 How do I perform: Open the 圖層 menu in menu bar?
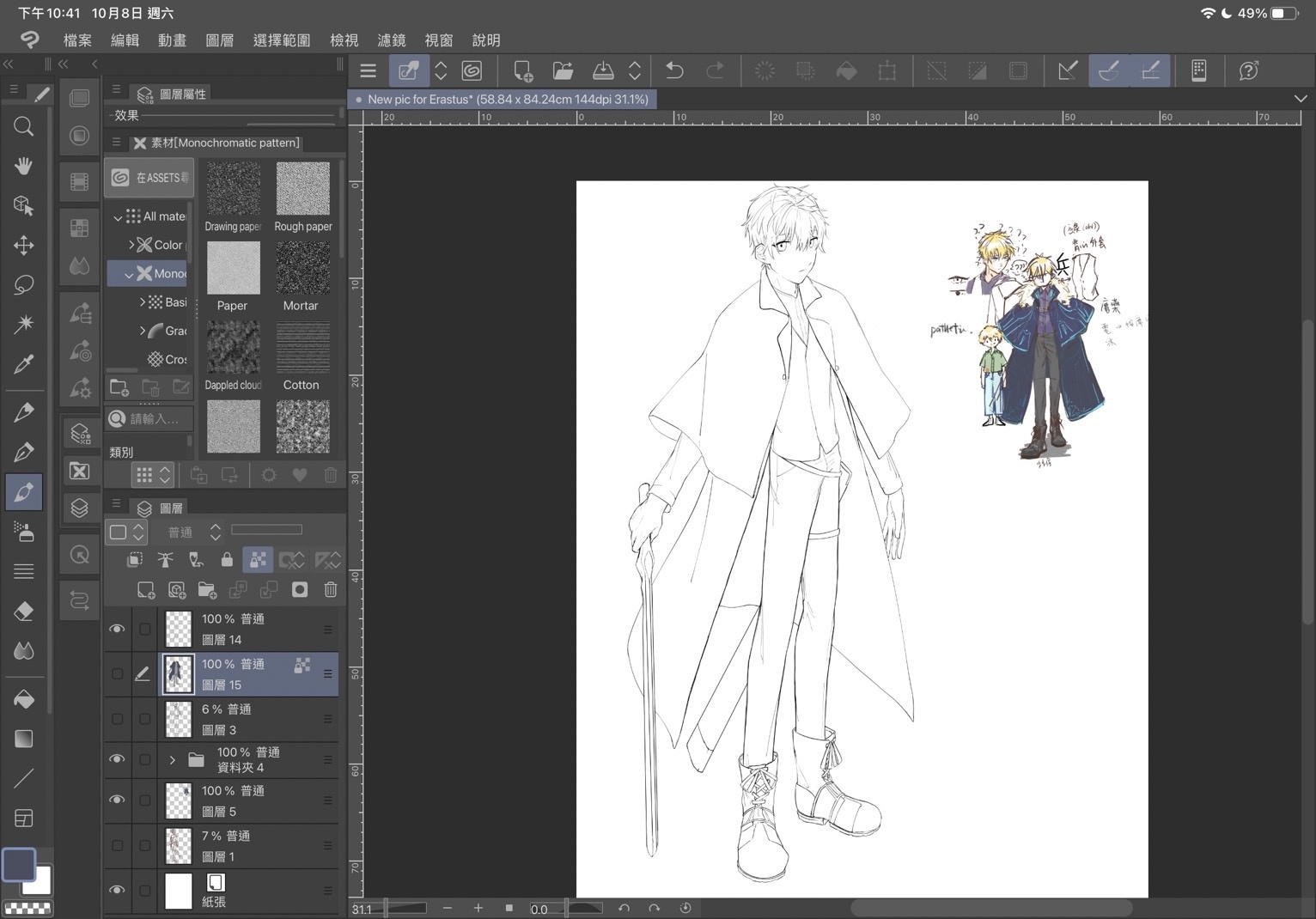click(219, 40)
